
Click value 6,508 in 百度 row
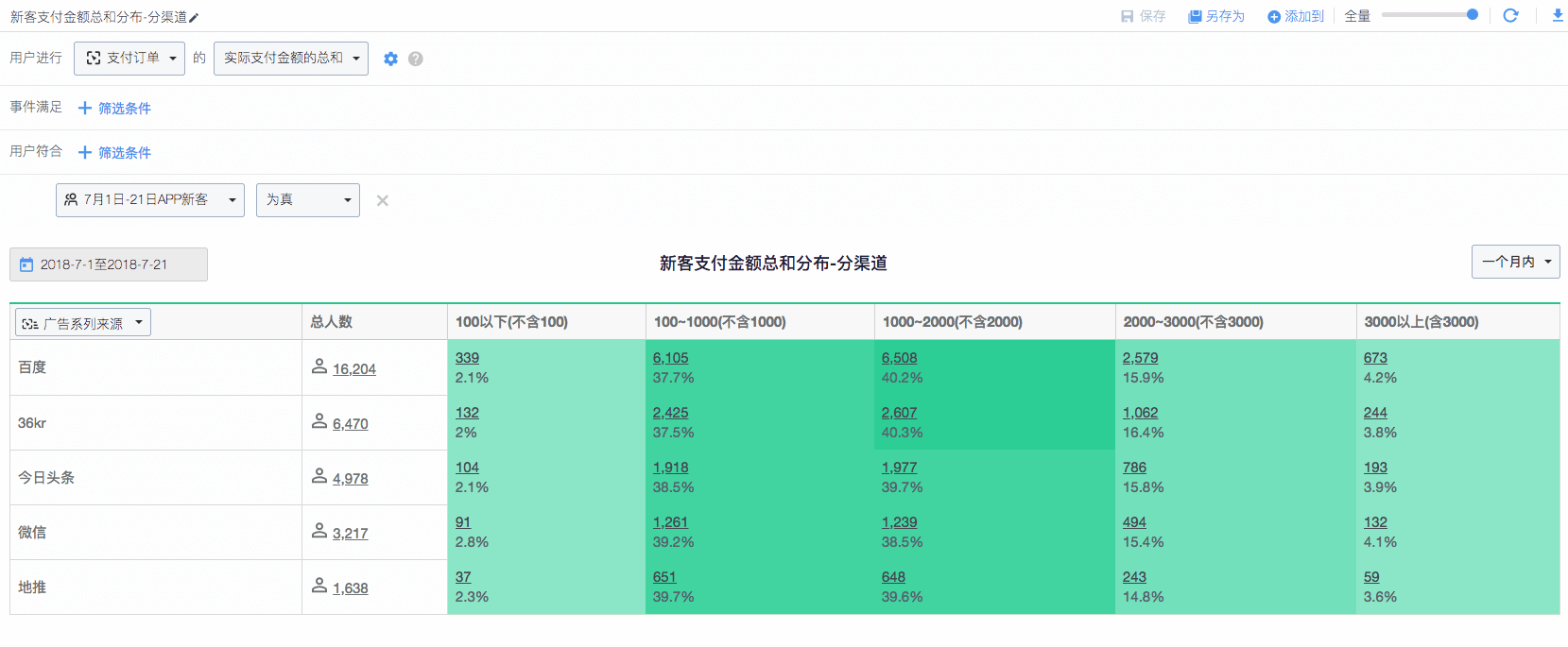pos(900,358)
